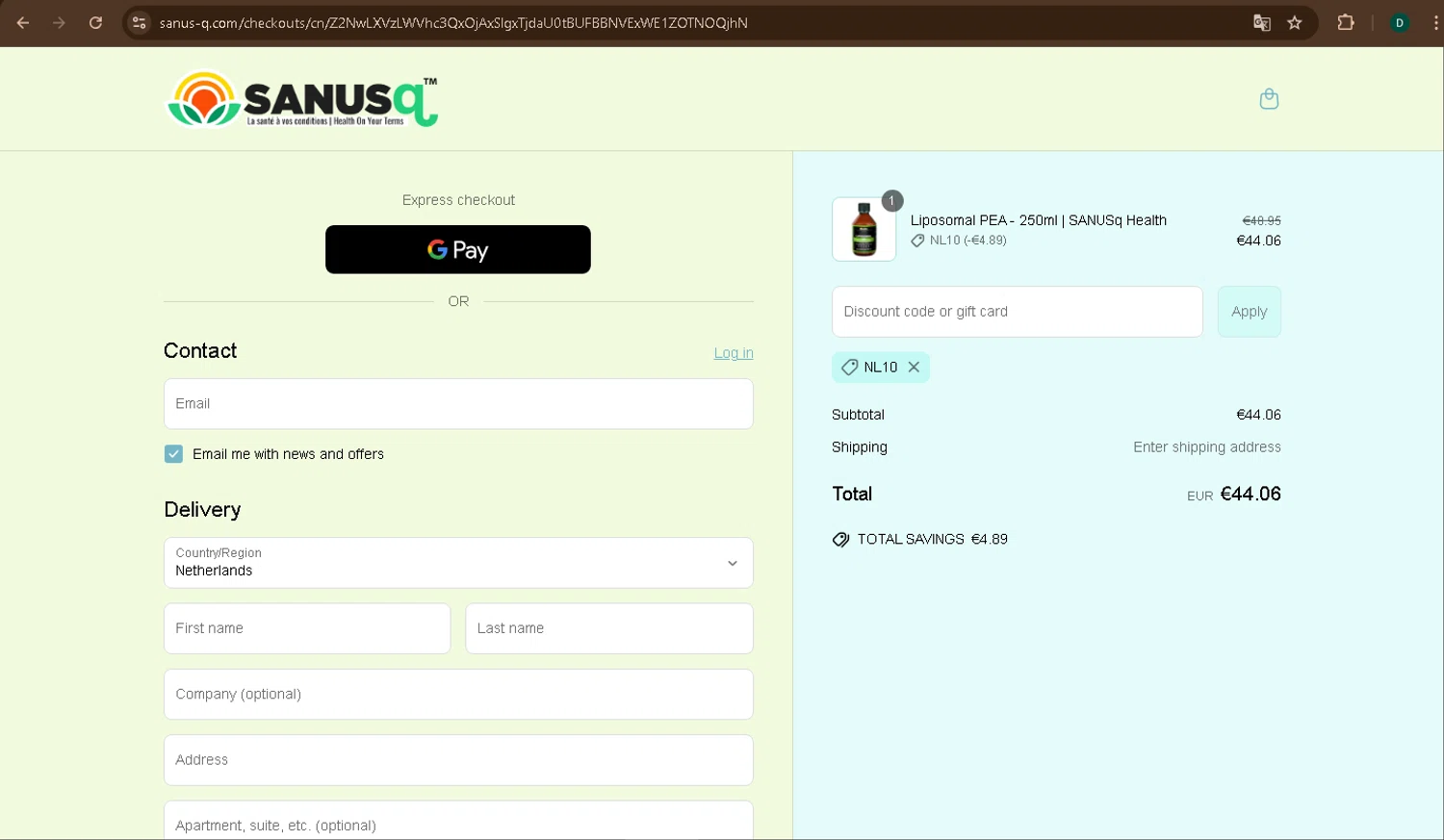Go back to the previous page
The height and width of the screenshot is (840, 1444).
click(23, 23)
